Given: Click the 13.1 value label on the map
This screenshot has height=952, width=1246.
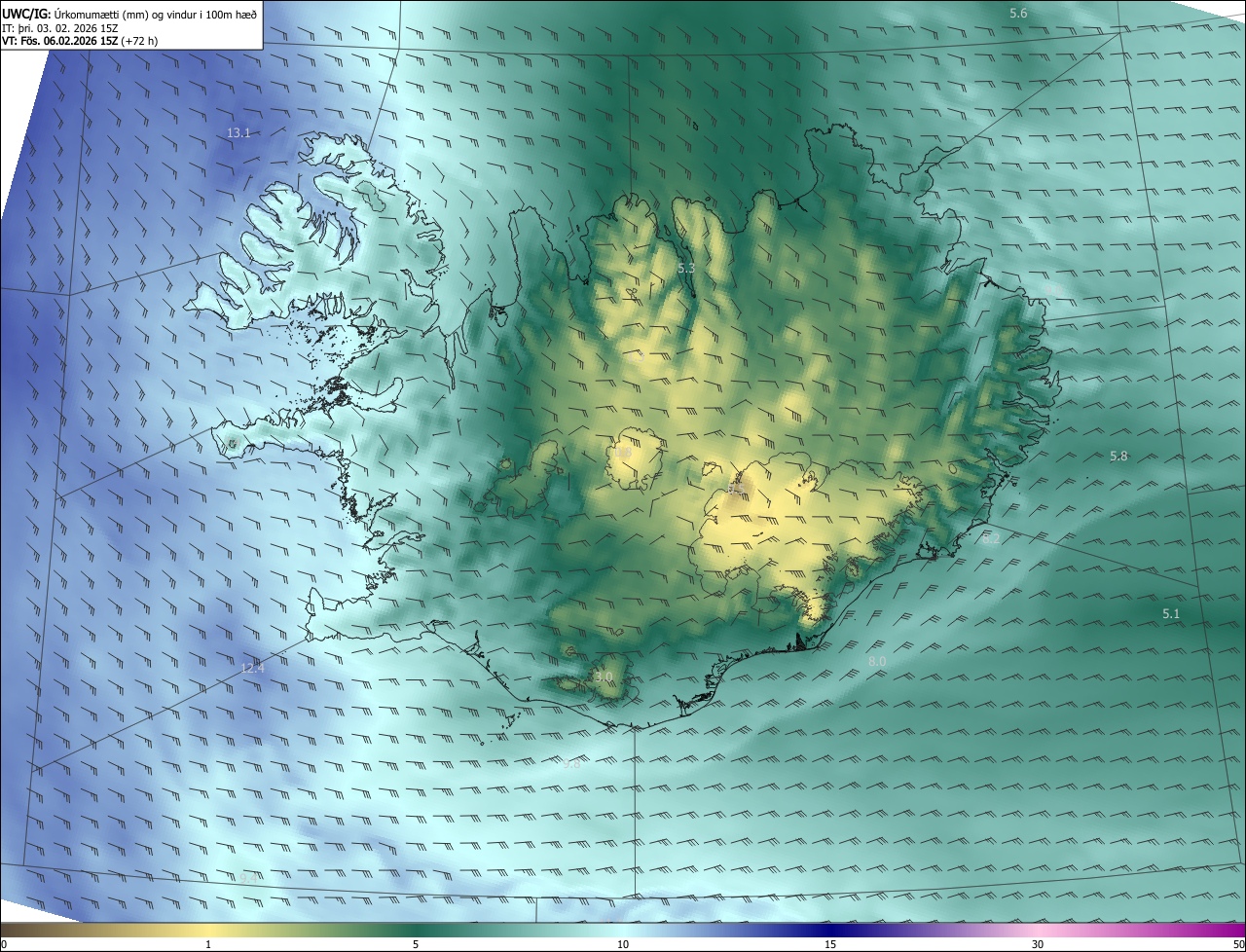Looking at the screenshot, I should coord(238,133).
